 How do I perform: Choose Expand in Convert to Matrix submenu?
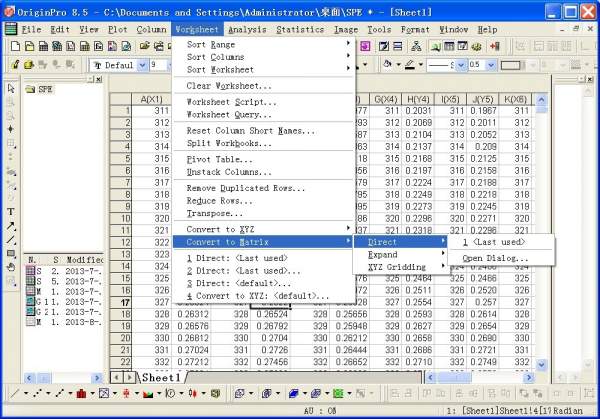point(400,254)
